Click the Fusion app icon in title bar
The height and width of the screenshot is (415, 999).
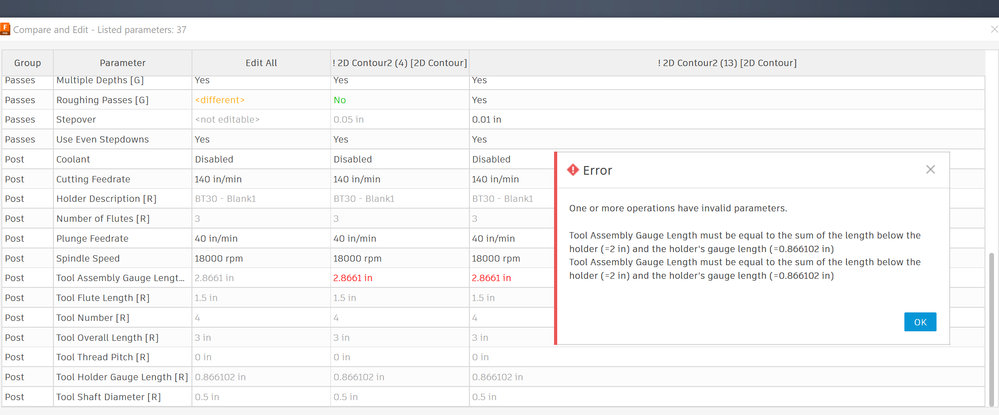[6, 29]
